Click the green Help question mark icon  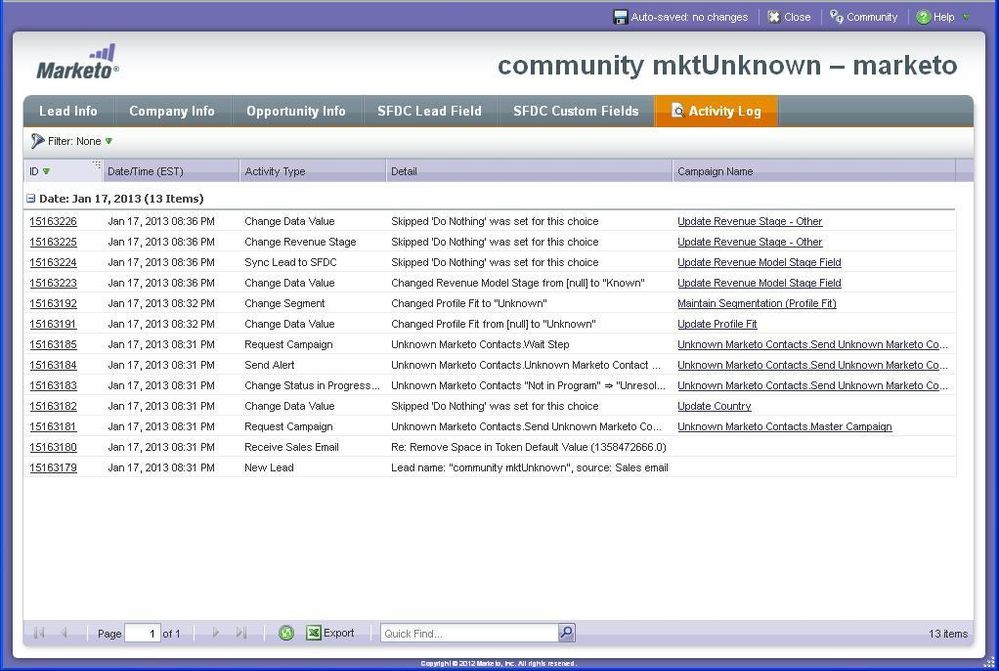923,17
